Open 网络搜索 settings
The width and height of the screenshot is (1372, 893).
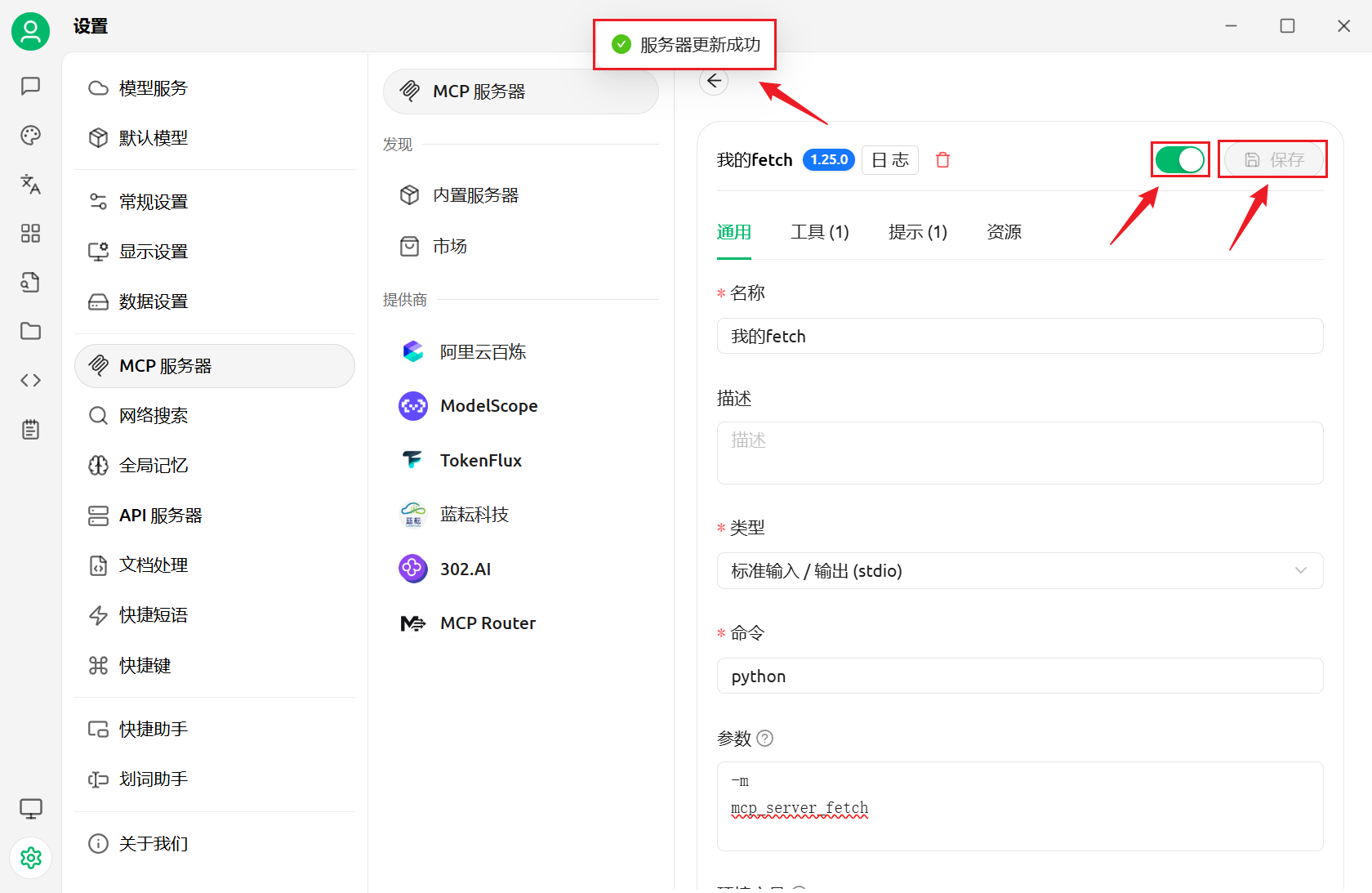(x=215, y=416)
